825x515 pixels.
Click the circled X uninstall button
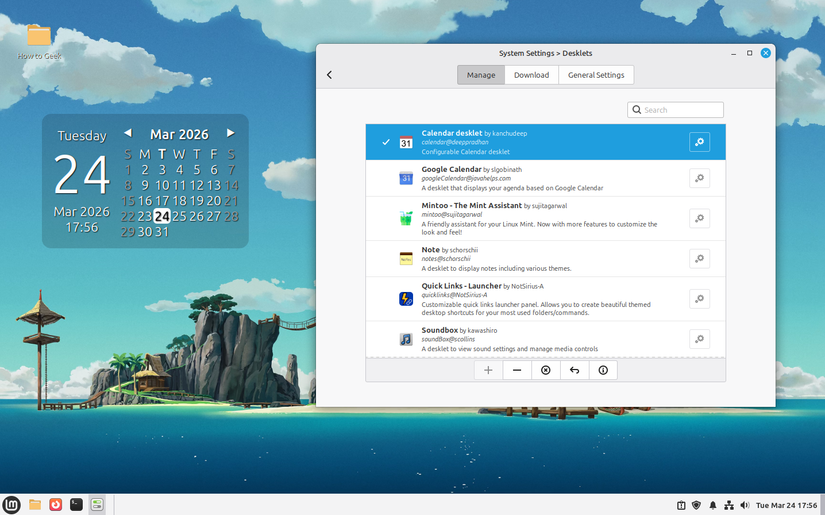[546, 370]
